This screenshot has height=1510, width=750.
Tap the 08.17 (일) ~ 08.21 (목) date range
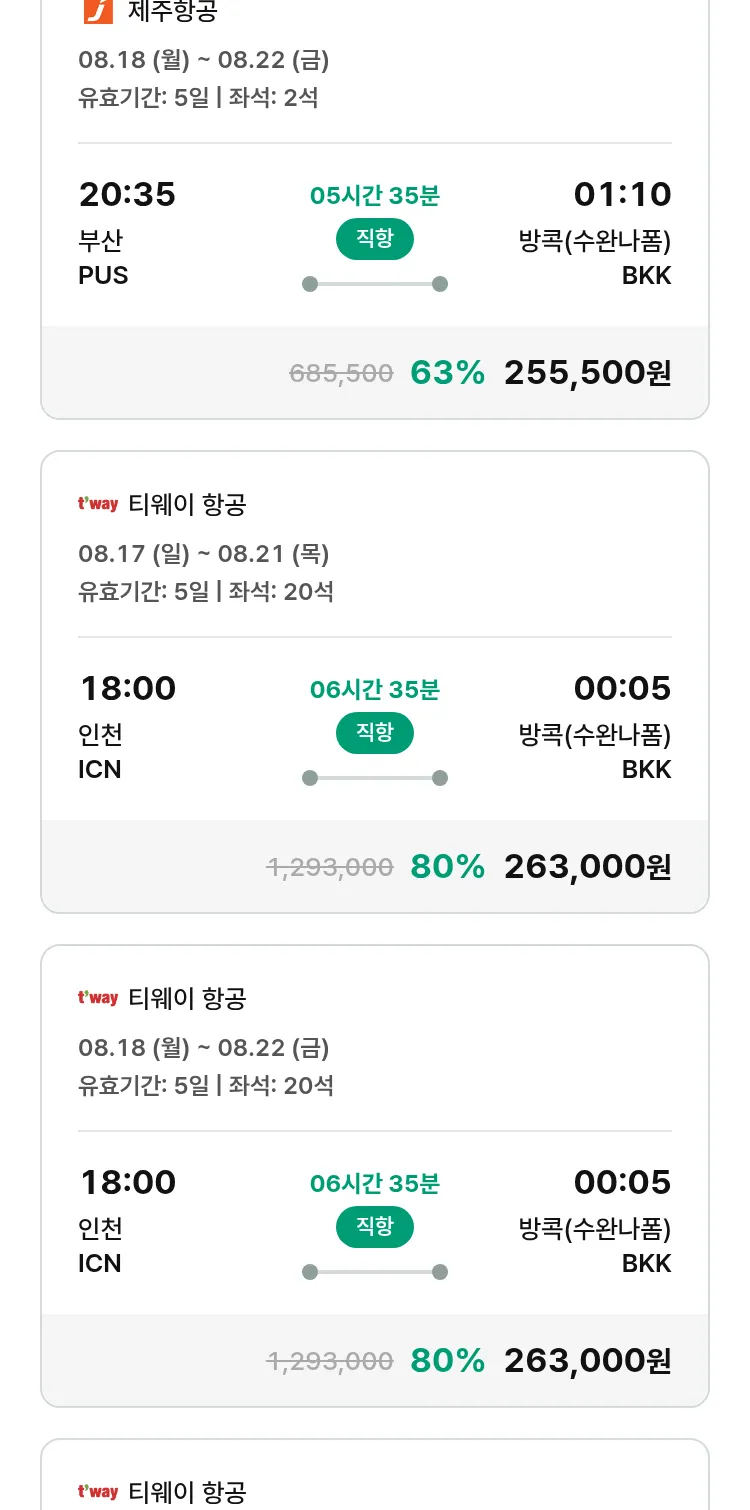(x=204, y=554)
